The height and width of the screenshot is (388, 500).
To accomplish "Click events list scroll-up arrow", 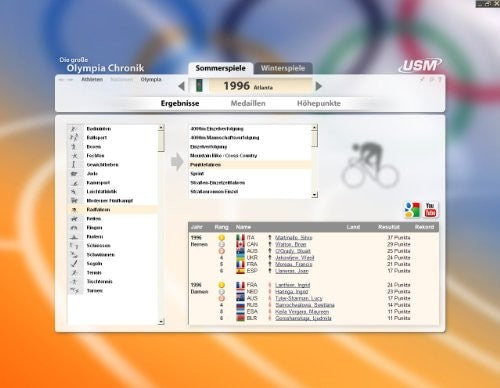I will pos(315,128).
